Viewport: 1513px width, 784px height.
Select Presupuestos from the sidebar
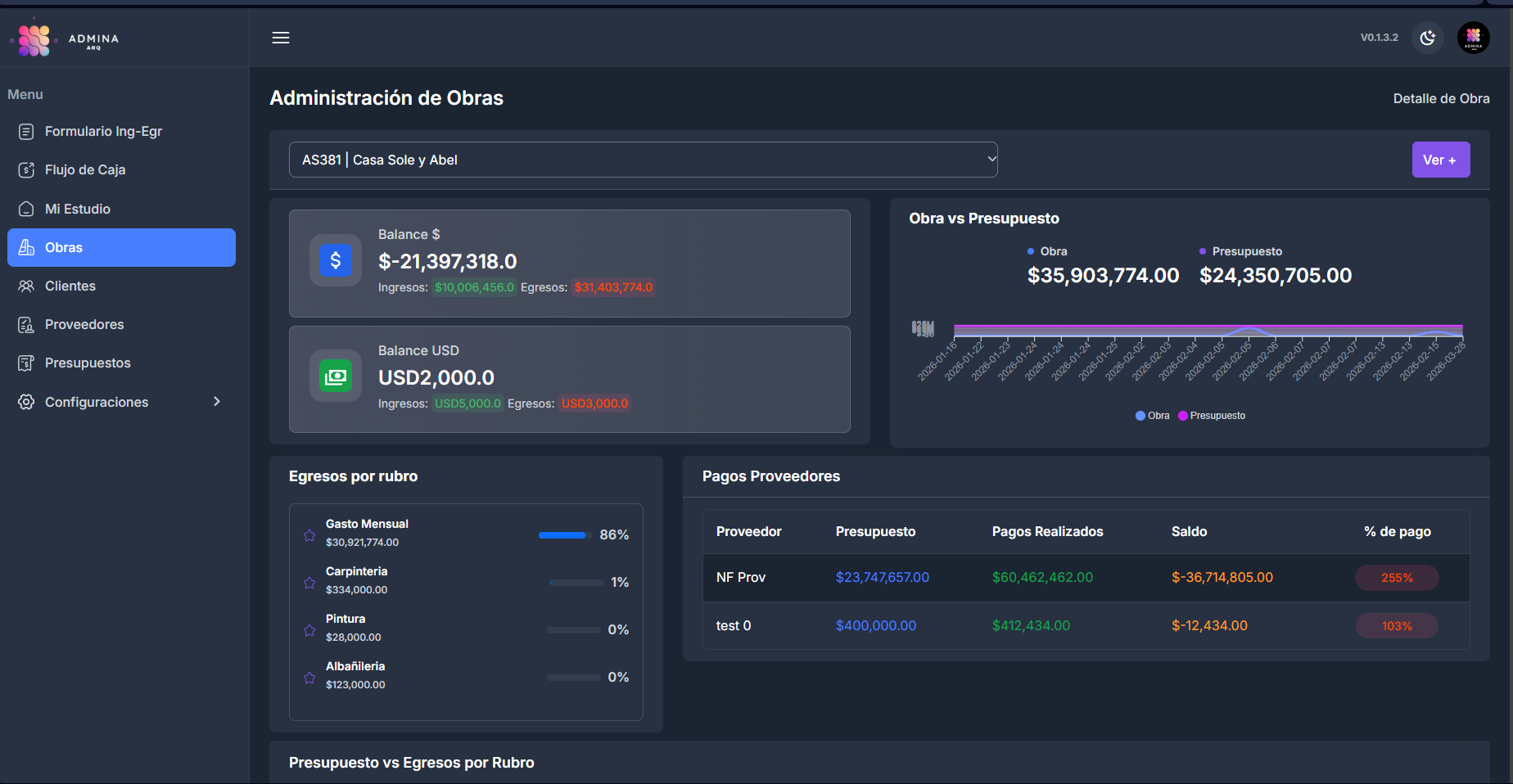(x=88, y=363)
